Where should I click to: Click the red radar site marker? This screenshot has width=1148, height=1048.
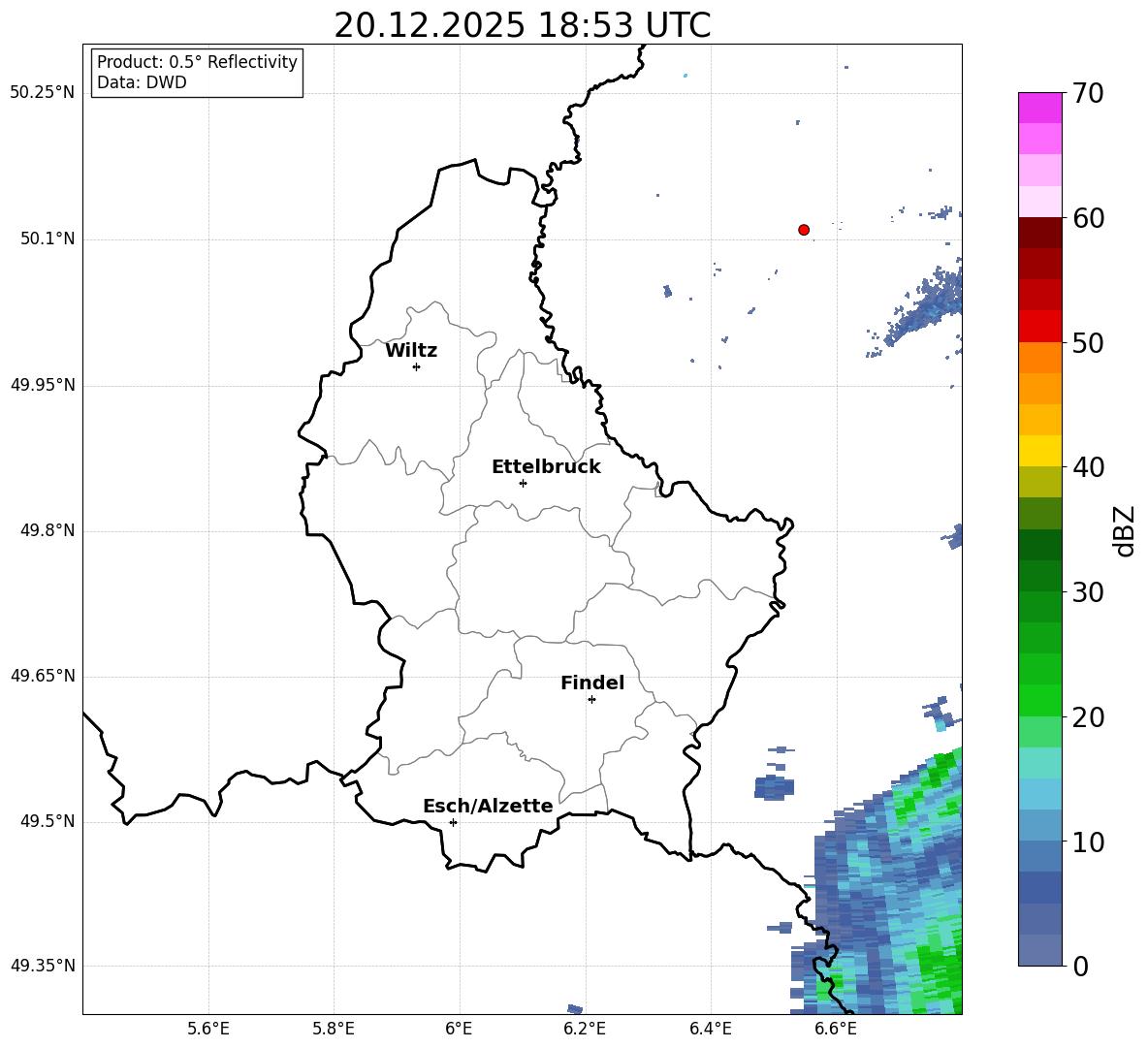click(804, 230)
